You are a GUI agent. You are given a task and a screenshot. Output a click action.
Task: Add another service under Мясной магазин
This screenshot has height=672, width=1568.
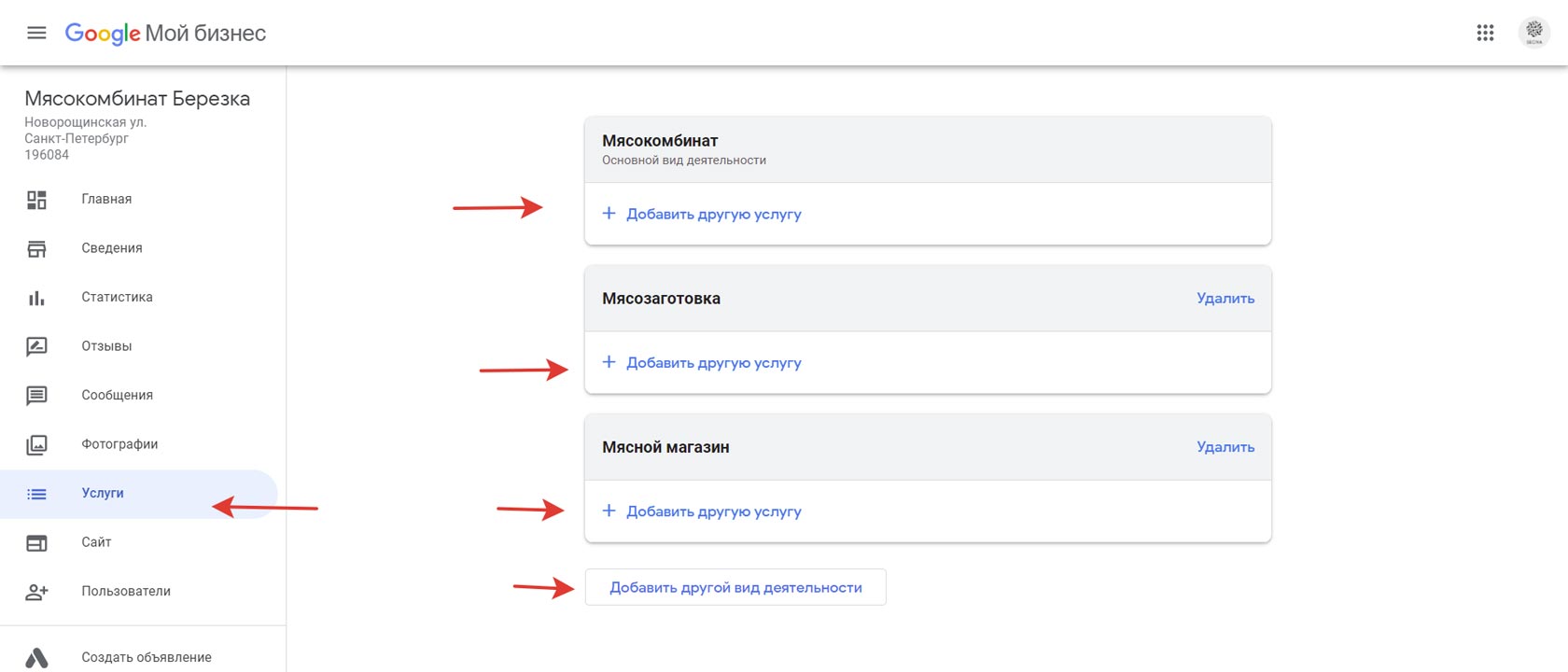tap(702, 511)
